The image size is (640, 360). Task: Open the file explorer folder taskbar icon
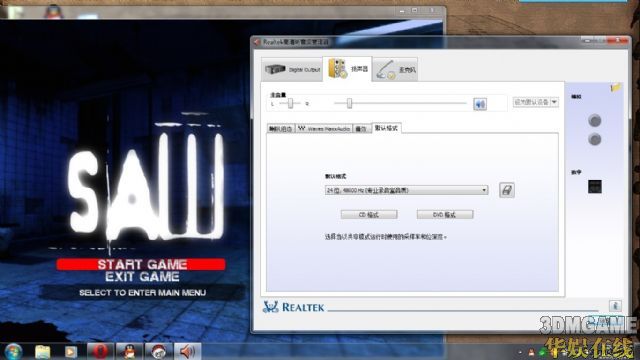[x=42, y=351]
